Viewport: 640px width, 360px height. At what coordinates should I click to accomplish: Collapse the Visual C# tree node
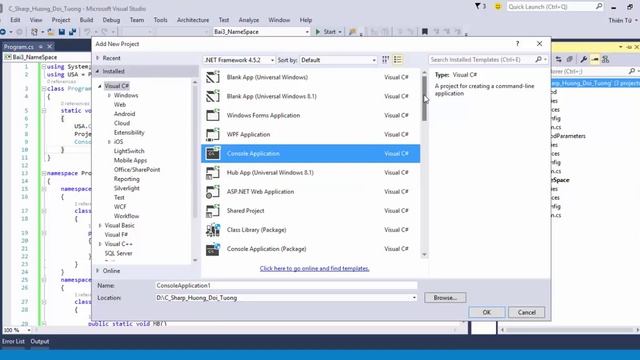(x=100, y=86)
